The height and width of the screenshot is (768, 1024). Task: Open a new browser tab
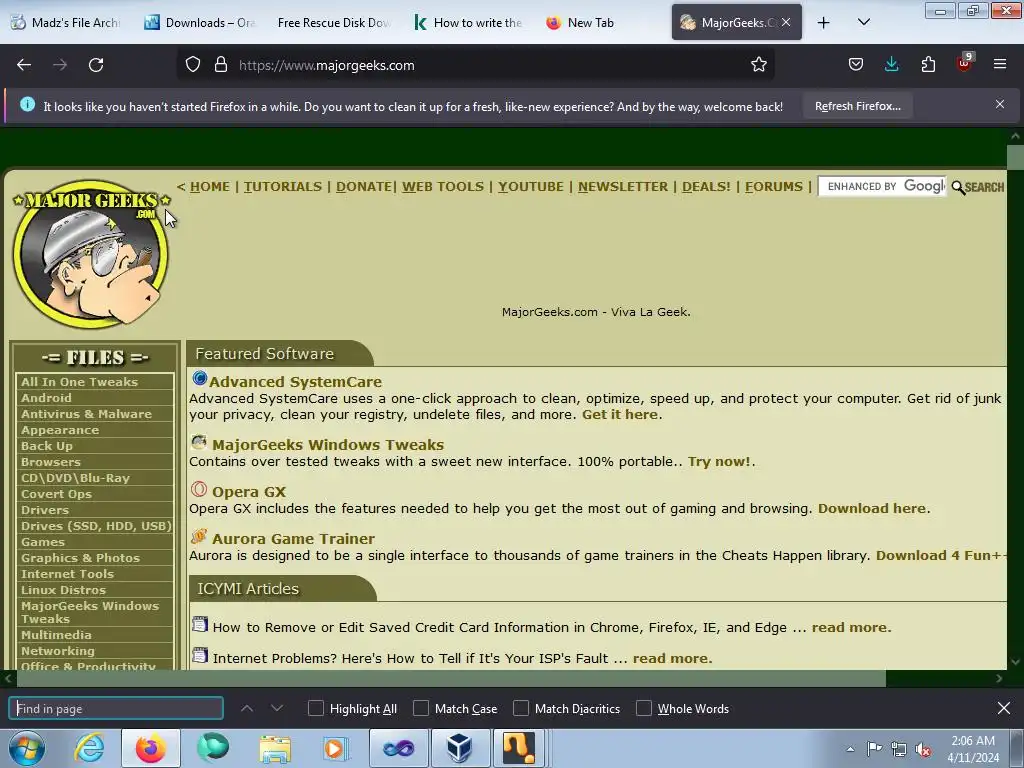824,23
